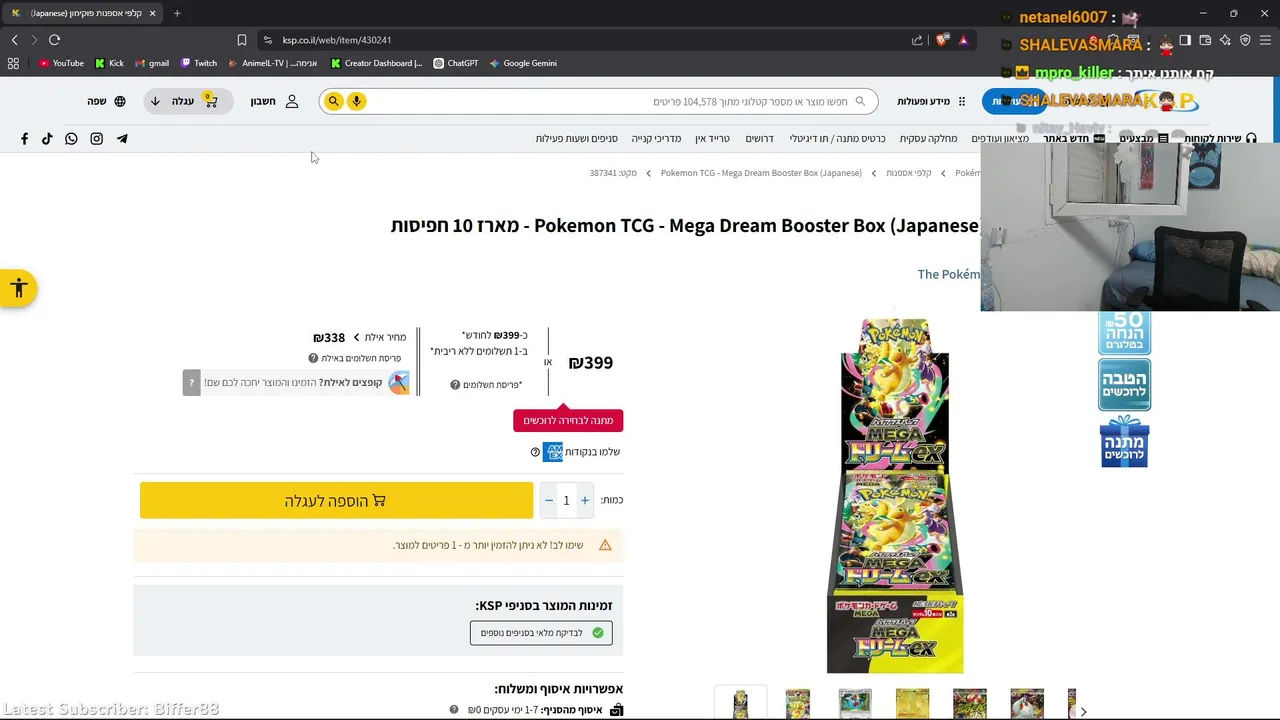
Task: Open a new browser tab
Action: (x=177, y=13)
